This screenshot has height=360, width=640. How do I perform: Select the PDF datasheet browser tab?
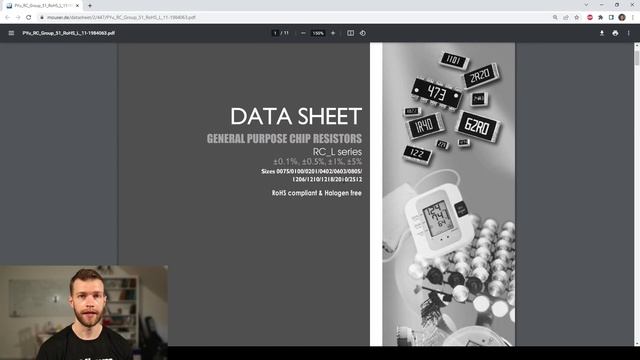pyautogui.click(x=42, y=6)
